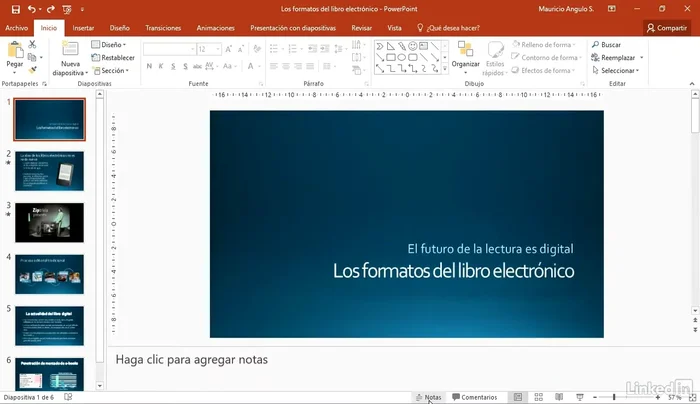This screenshot has height=404, width=700.
Task: Click the clear formatting icon
Action: click(x=257, y=49)
